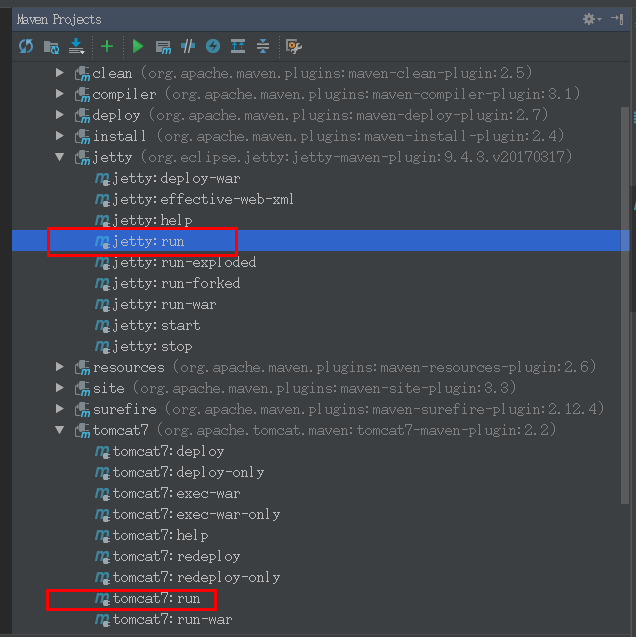Click the tomcat7:help goal icon
The image size is (636, 637).
(102, 535)
